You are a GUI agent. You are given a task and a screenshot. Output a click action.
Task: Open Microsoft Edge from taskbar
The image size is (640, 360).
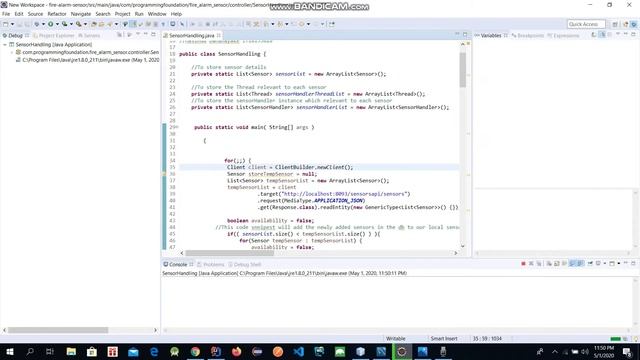(154, 351)
